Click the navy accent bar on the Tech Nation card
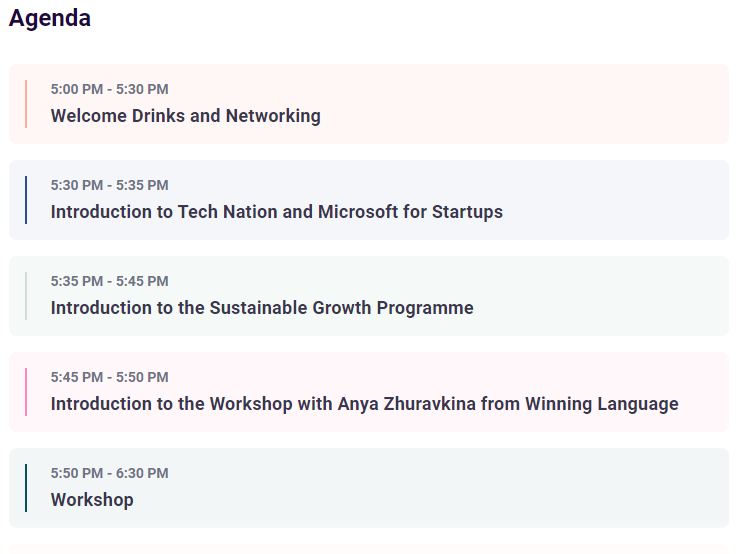 tap(26, 200)
